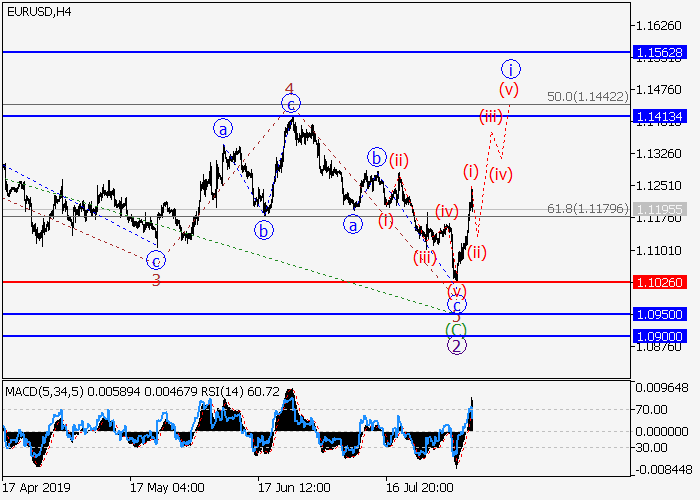This screenshot has width=700, height=500.
Task: Click the red 1.10260 price level tag
Action: coord(659,283)
